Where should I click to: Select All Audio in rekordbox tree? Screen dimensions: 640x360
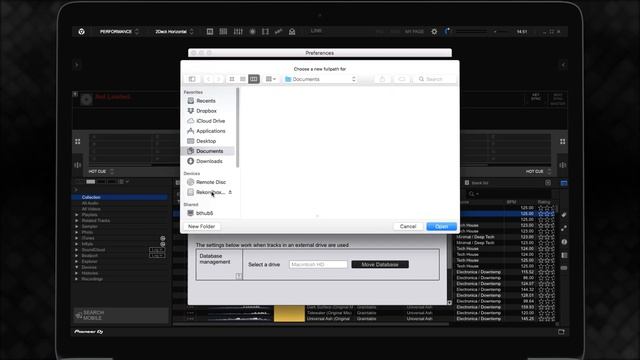click(x=90, y=203)
